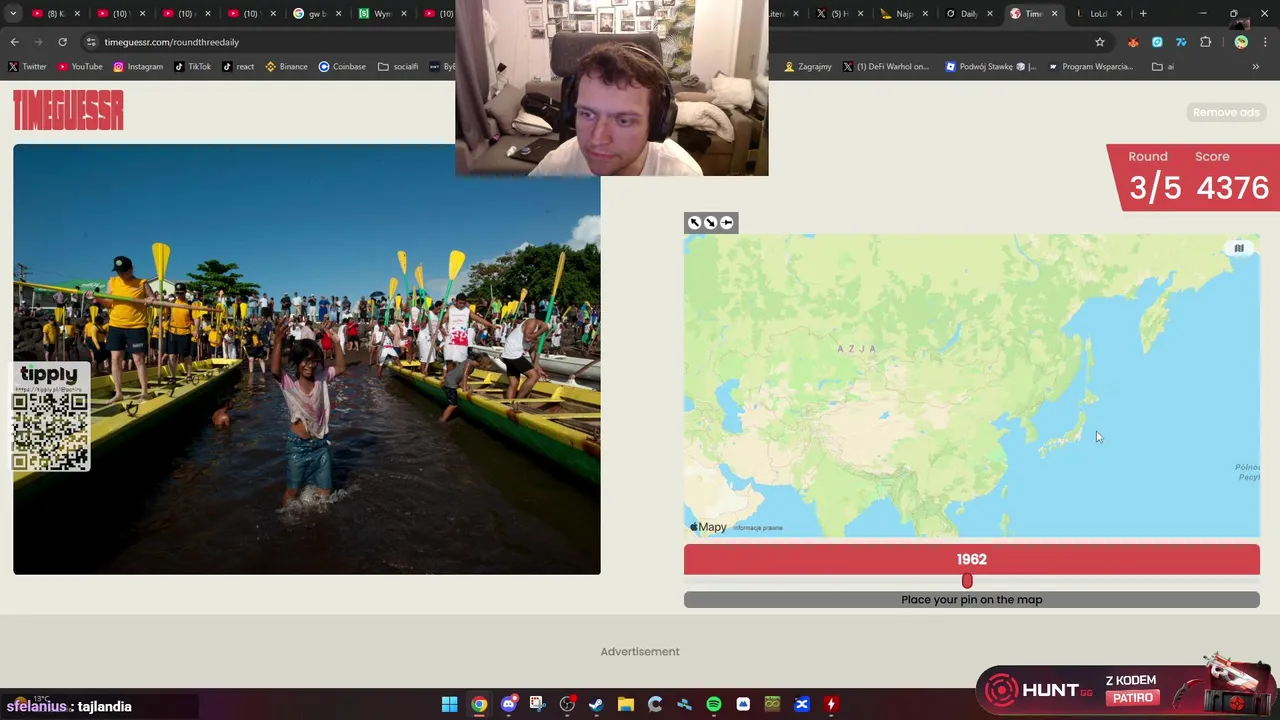The width and height of the screenshot is (1280, 720).
Task: Open the Chrome profile avatar
Action: click(1241, 42)
